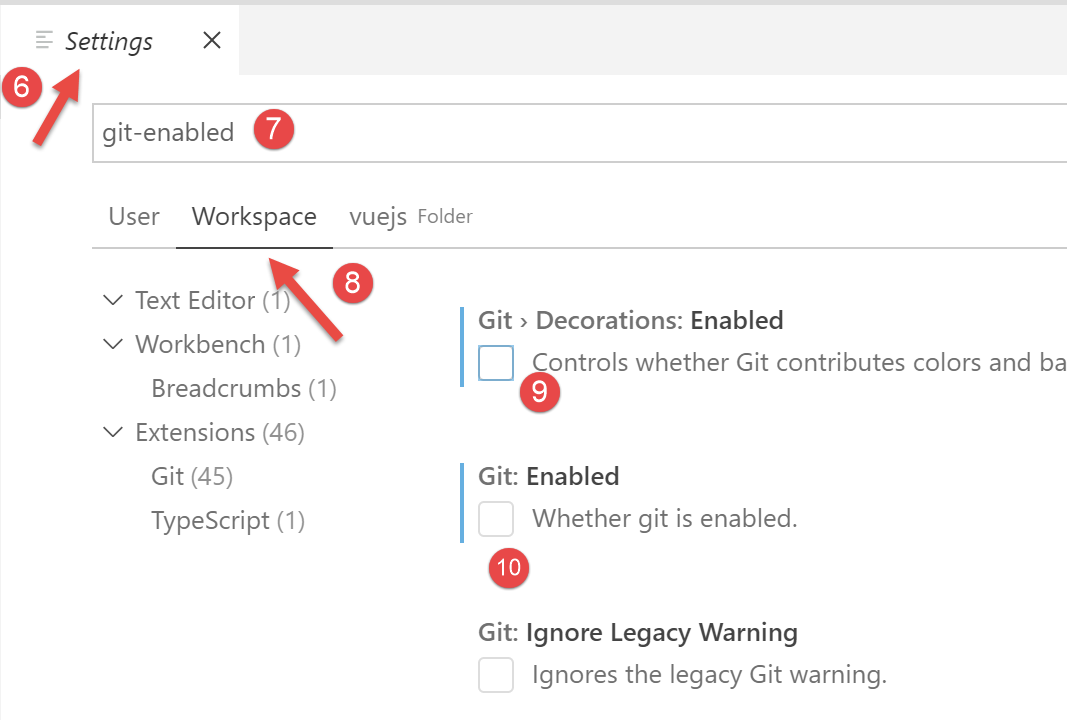Toggle the Git Decorations Enabled checkbox
1067x720 pixels.
pos(496,363)
